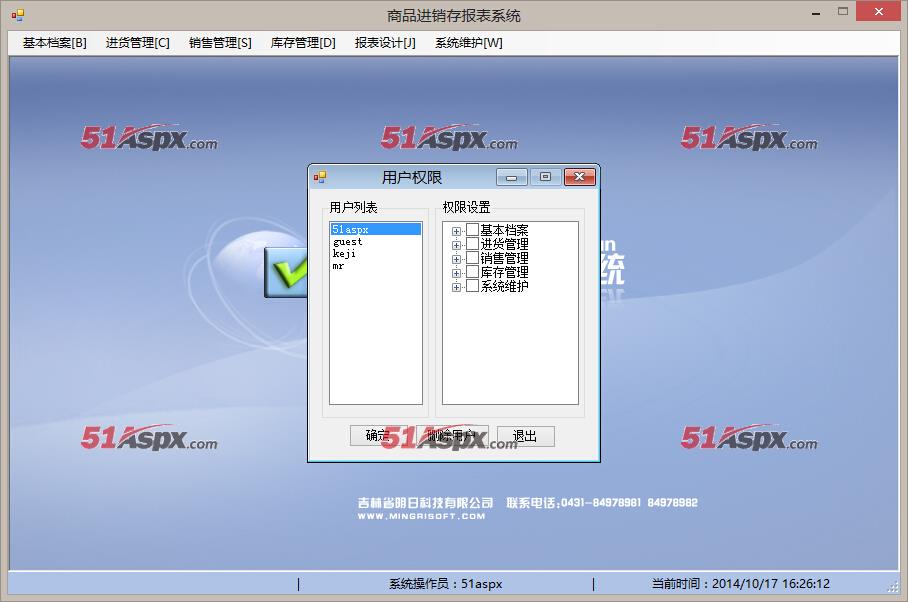Click the status bar resize grip
908x602 pixels.
(x=893, y=586)
